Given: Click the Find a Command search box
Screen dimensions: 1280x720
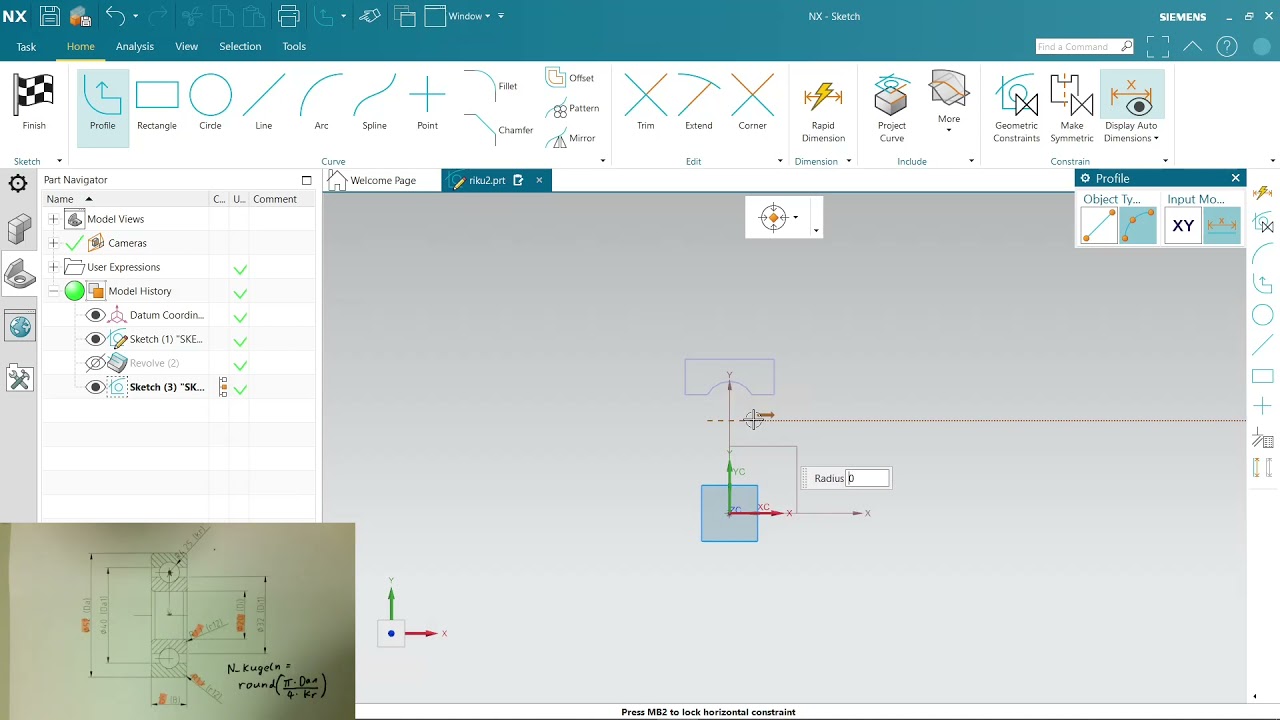Looking at the screenshot, I should (x=1085, y=46).
